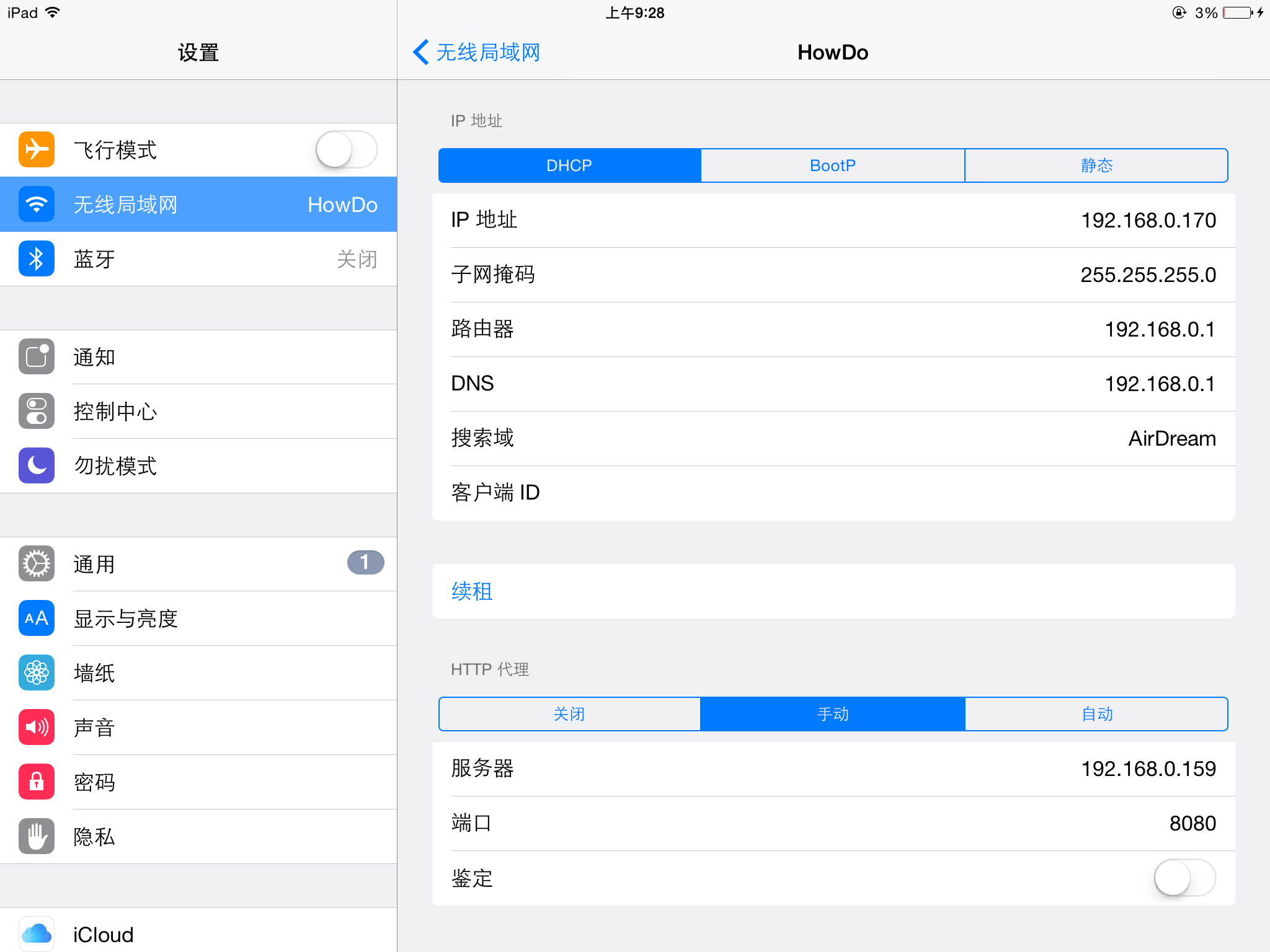Edit proxy port field 8080
Viewport: 1270px width, 952px height.
tap(833, 823)
